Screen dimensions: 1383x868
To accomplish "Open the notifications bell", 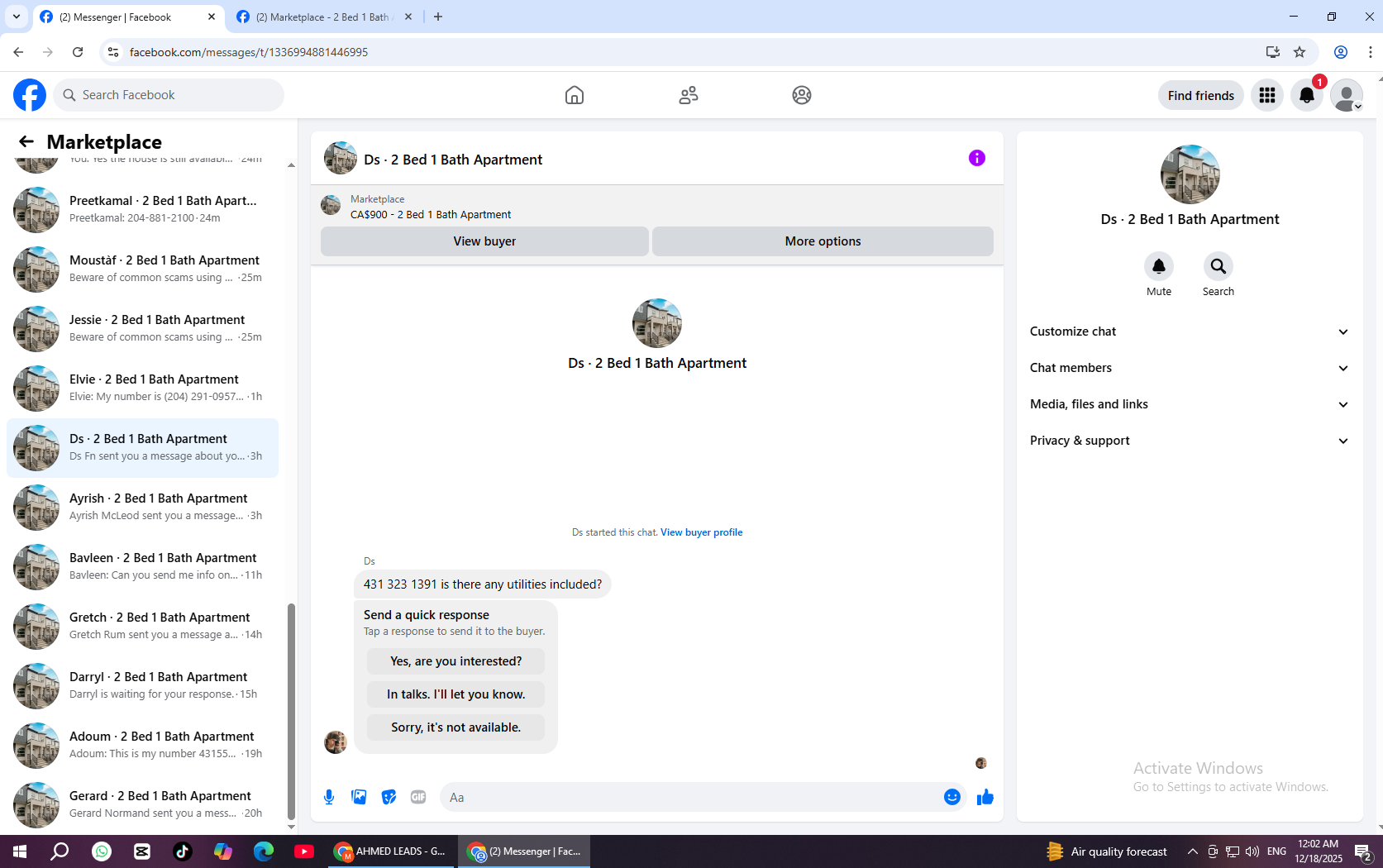I will tap(1307, 95).
